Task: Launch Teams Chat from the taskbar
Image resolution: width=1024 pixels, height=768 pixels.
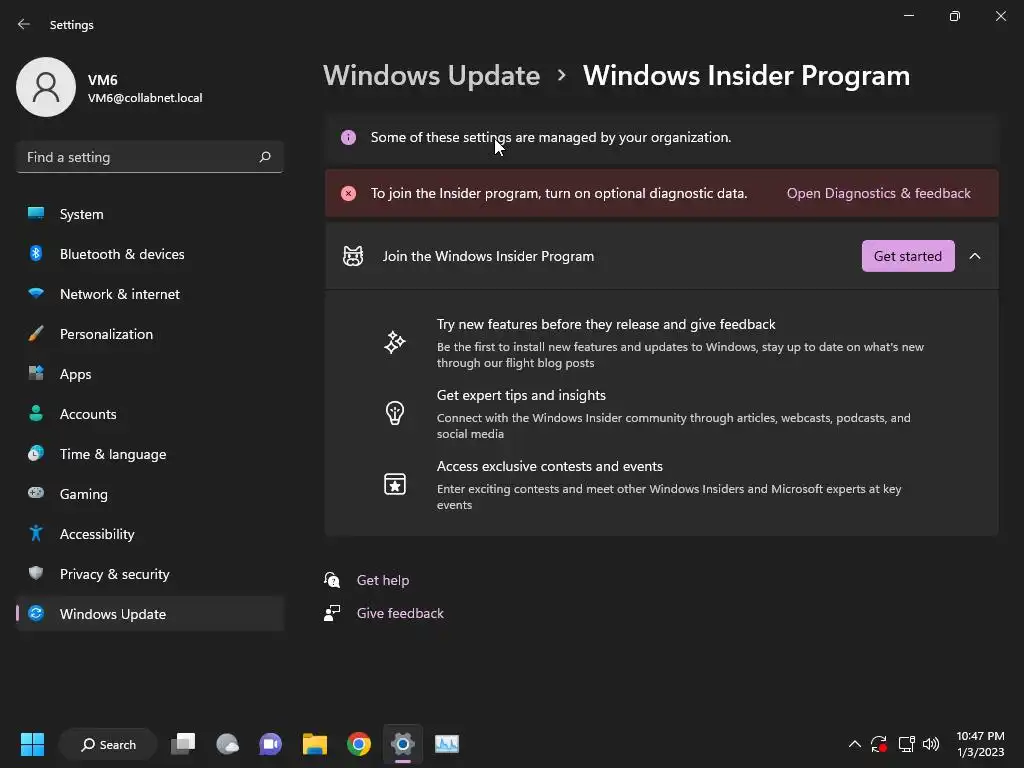Action: tap(270, 744)
